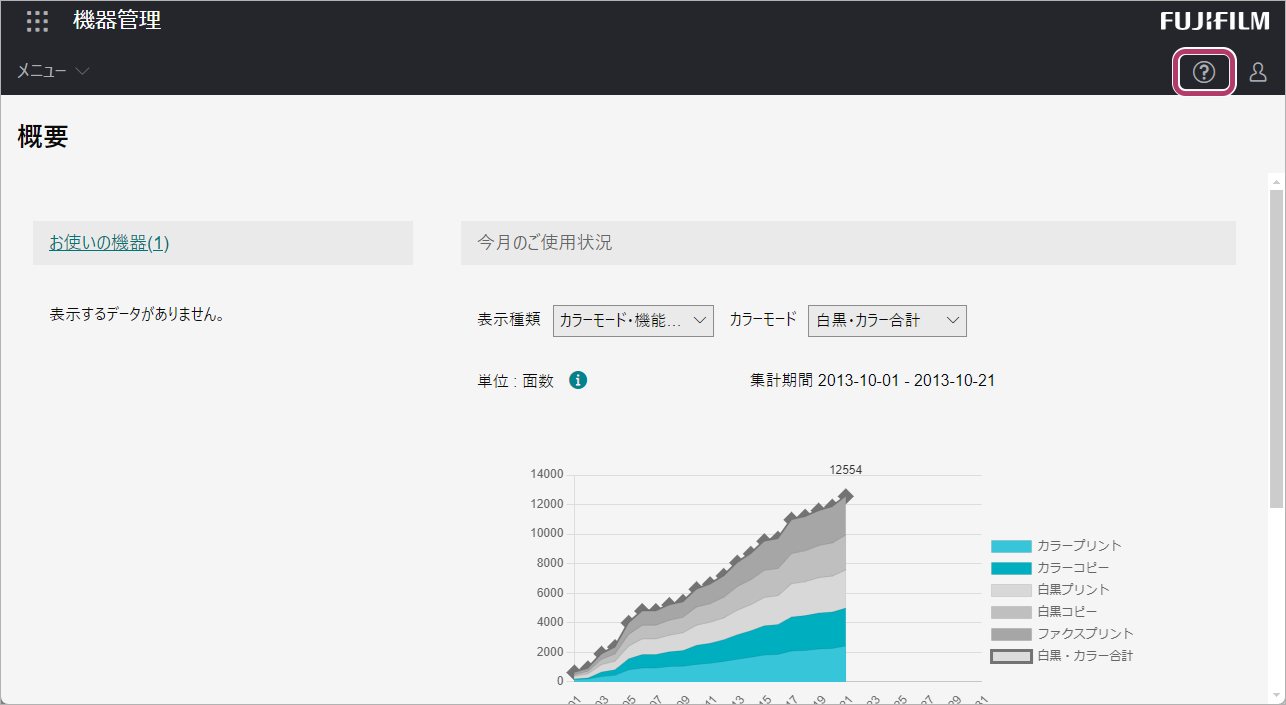Click the info icon beside 単位 : 面数
Screen dimensions: 1286x705
pos(578,380)
